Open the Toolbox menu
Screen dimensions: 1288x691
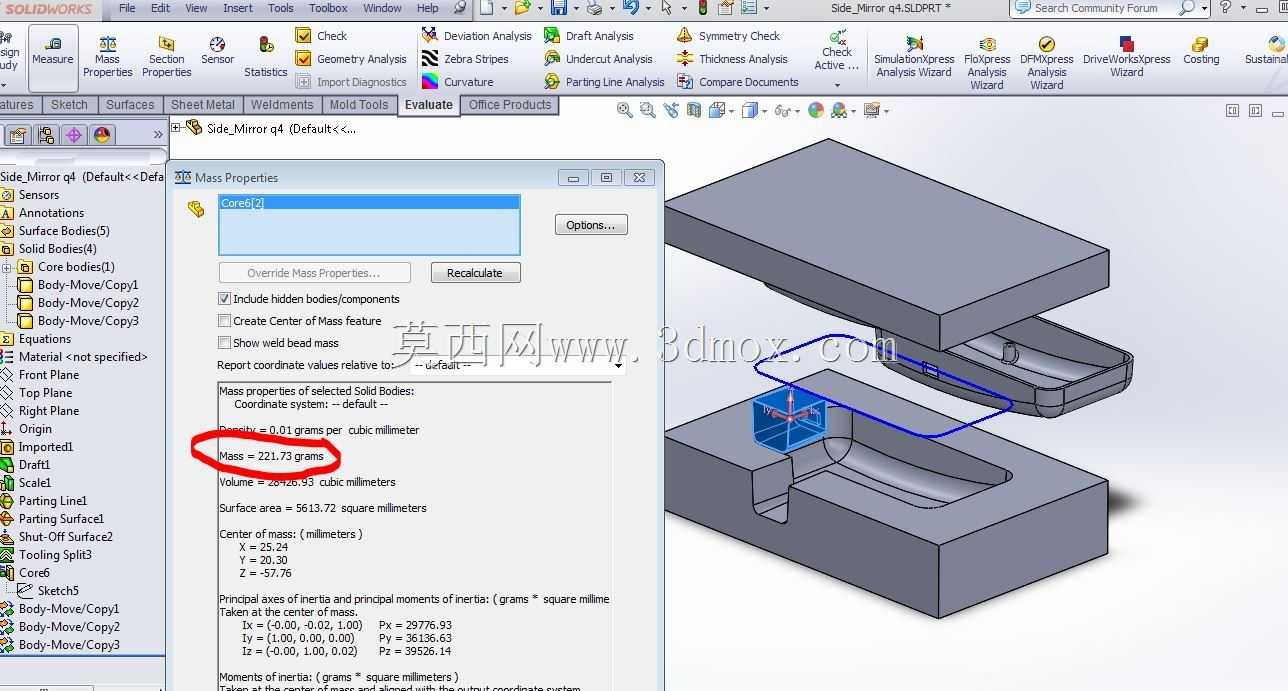pos(328,8)
